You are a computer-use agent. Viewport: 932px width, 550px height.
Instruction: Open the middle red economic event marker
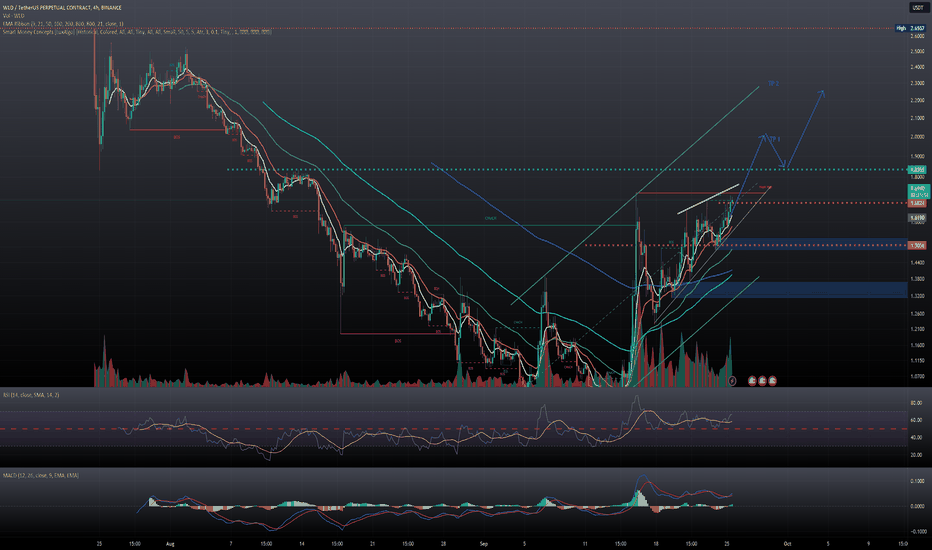pos(762,381)
